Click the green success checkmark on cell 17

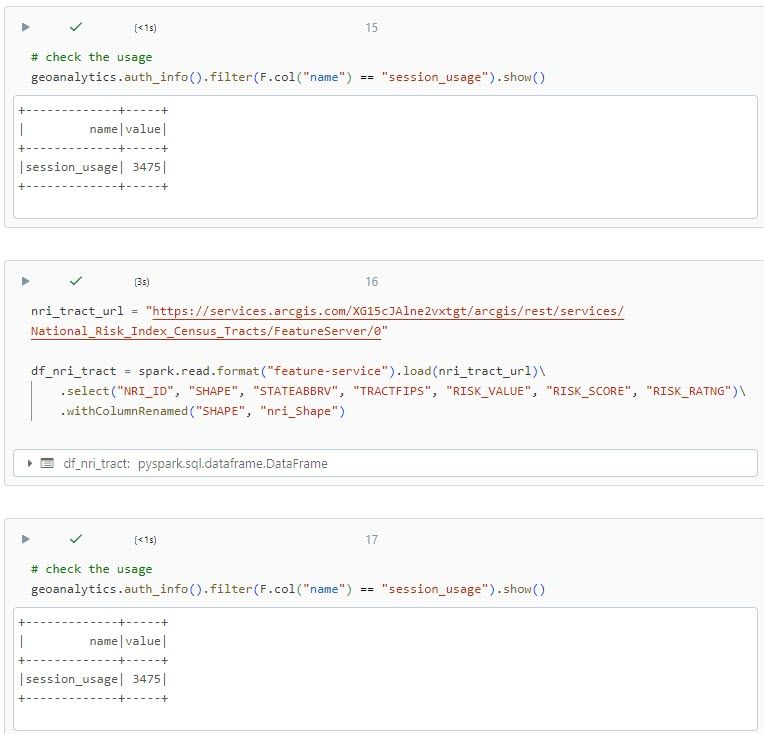click(x=75, y=539)
